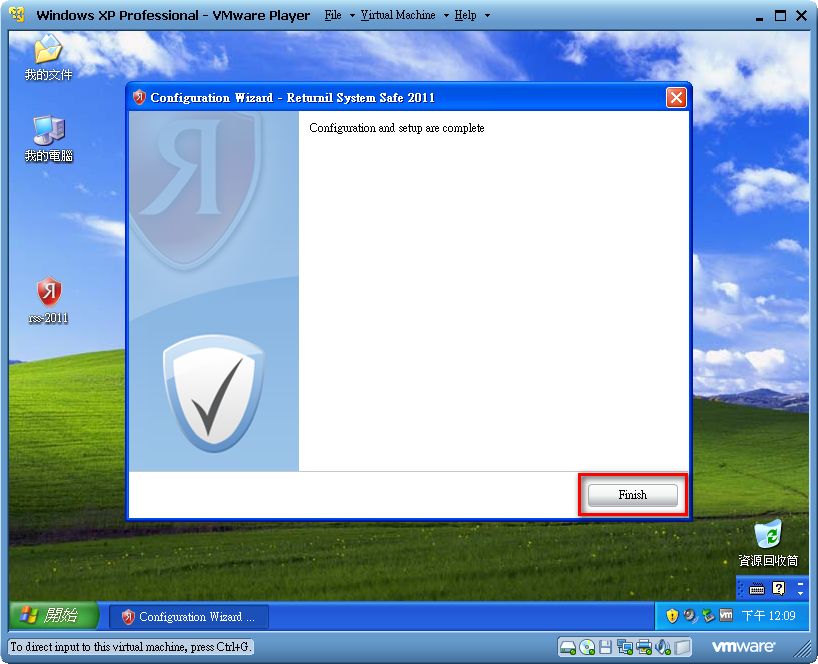This screenshot has height=664, width=818.
Task: Minimize the language bar with the small dash
Action: pyautogui.click(x=801, y=584)
